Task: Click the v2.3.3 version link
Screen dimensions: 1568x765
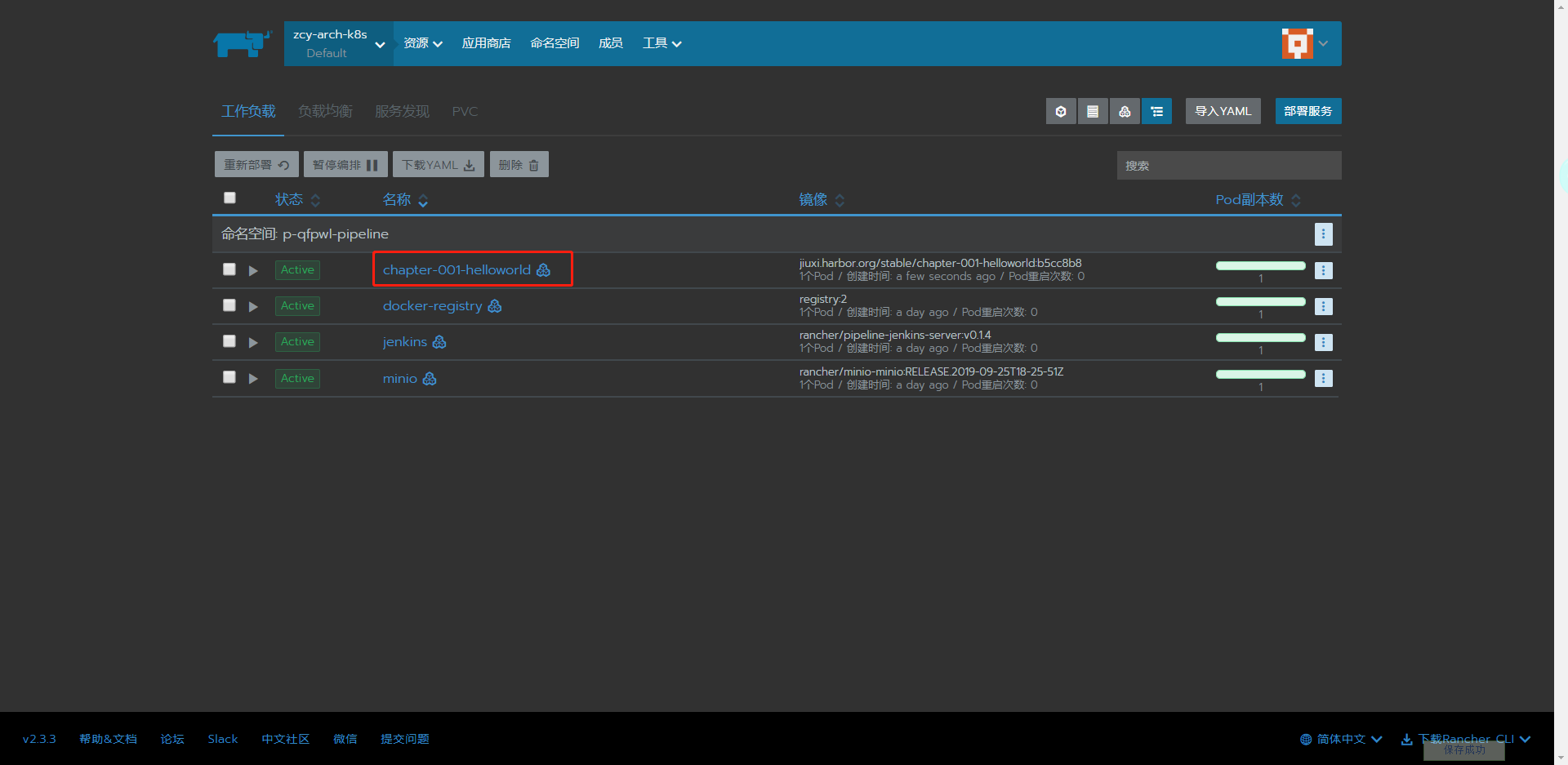Action: tap(39, 739)
